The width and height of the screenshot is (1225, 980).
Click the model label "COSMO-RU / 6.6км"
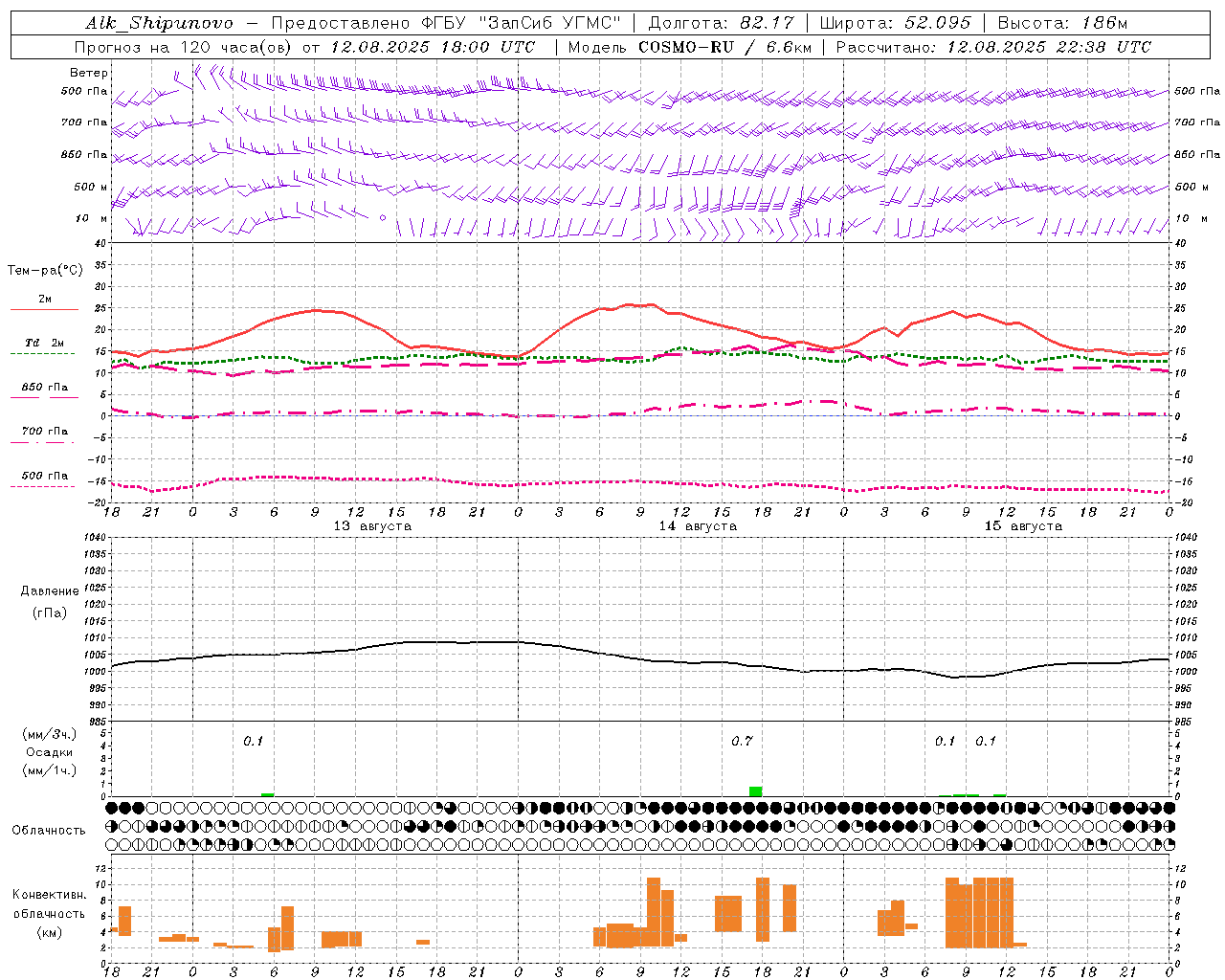click(x=725, y=47)
